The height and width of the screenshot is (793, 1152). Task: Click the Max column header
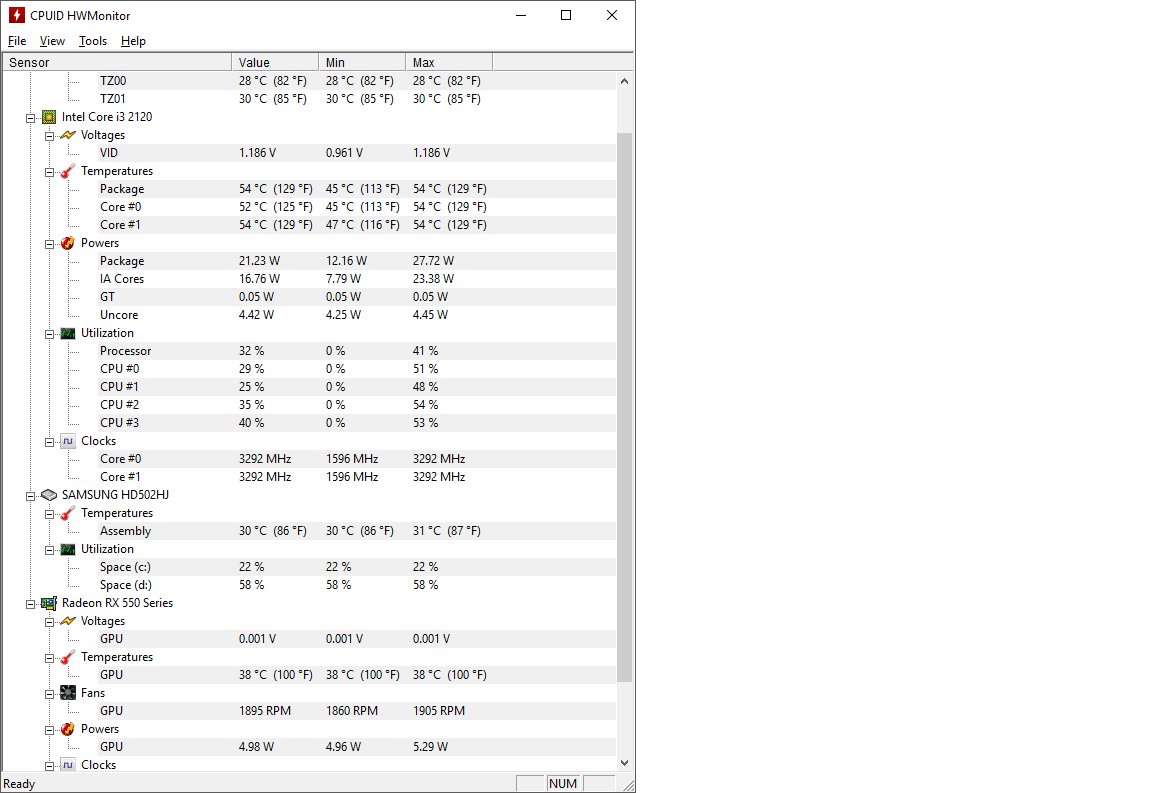point(449,62)
